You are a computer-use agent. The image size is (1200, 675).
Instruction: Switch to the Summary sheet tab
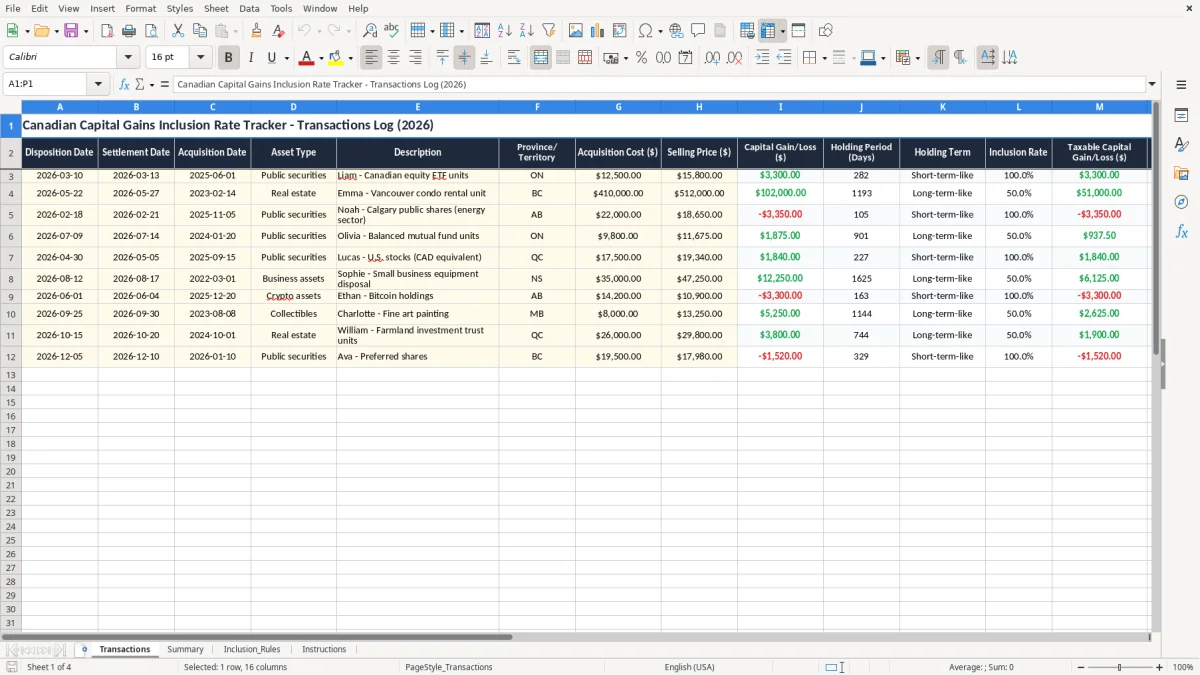click(x=185, y=649)
